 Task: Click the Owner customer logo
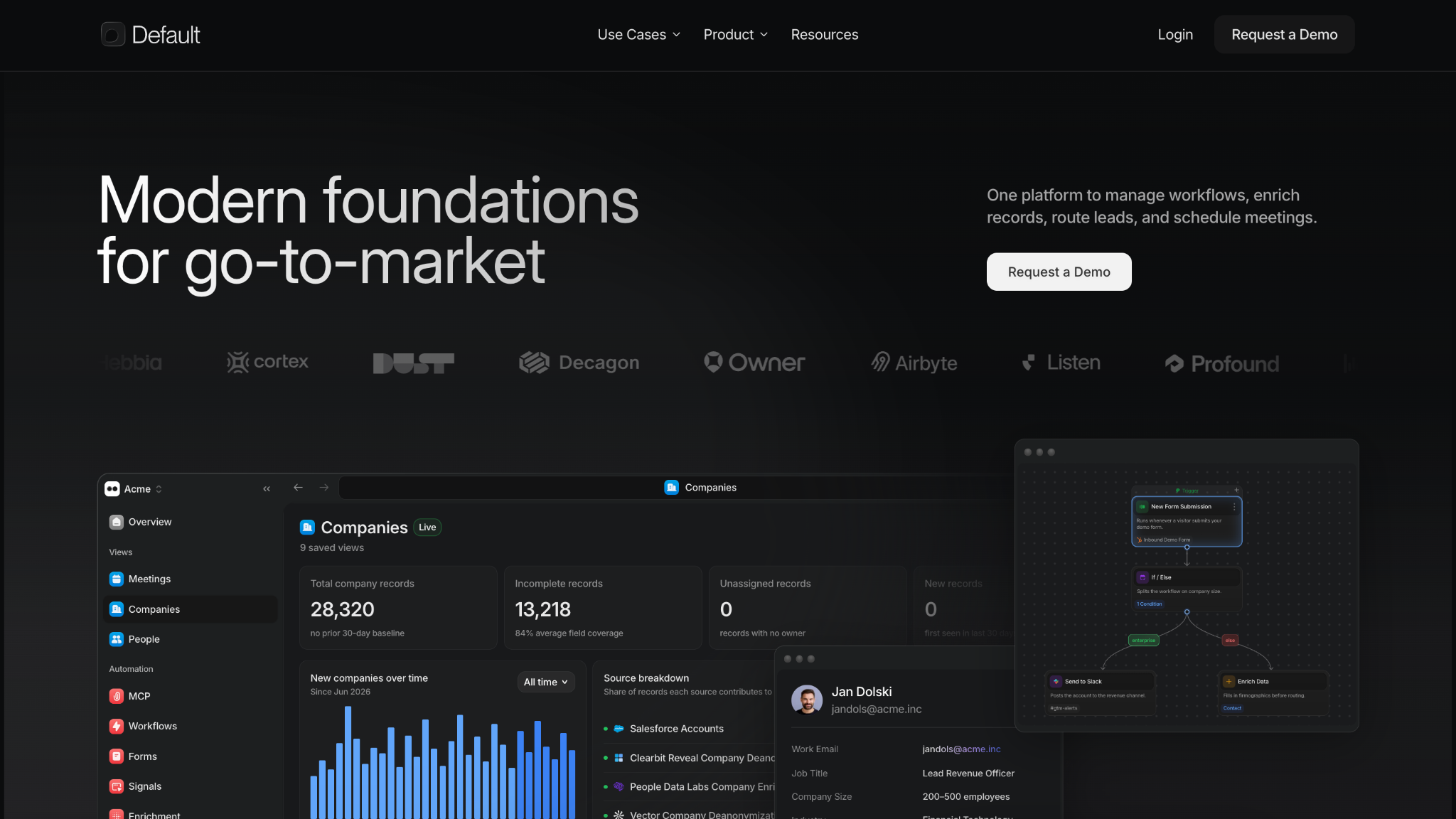754,363
